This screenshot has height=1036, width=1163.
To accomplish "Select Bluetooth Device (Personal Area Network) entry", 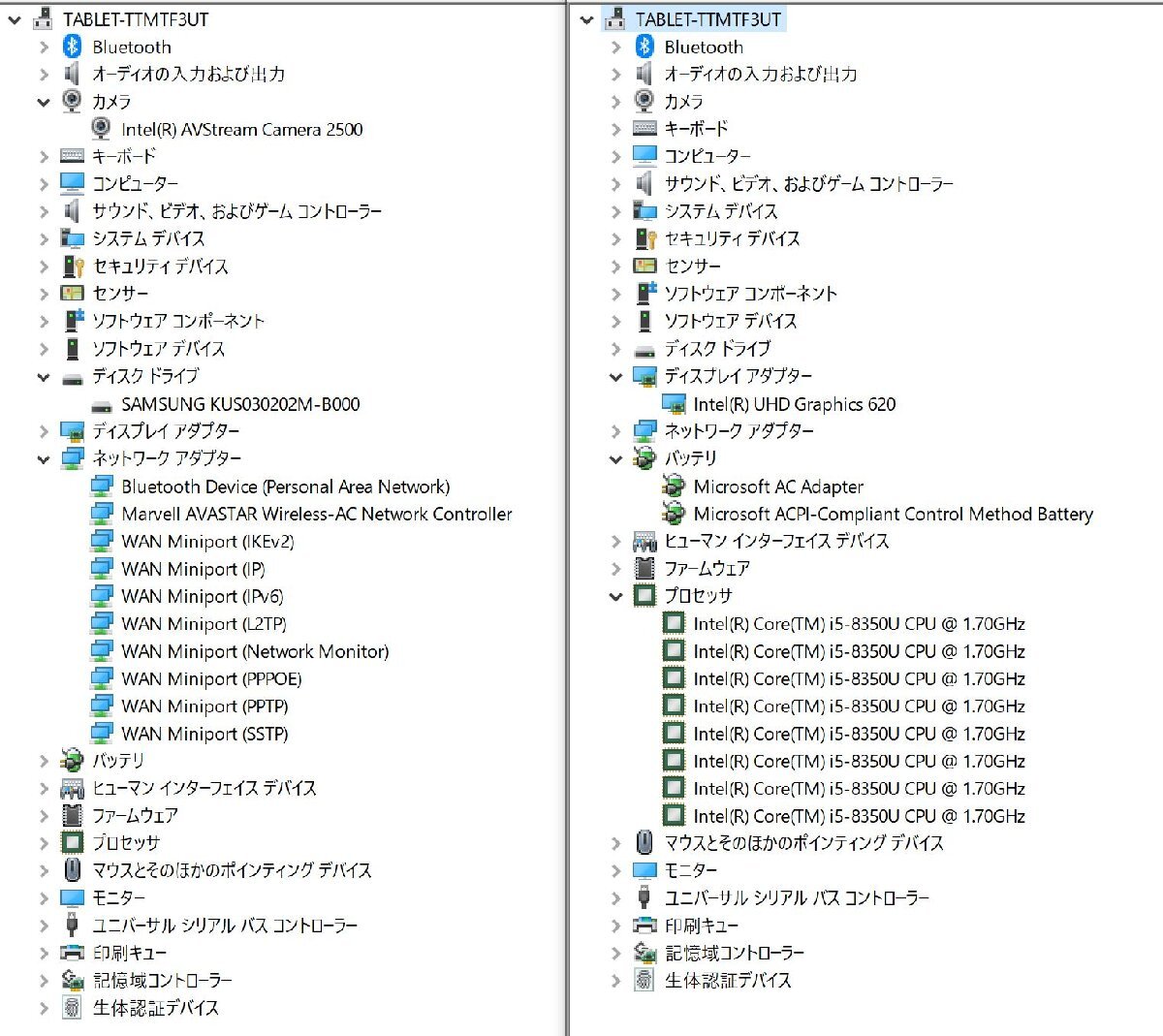I will 286,487.
